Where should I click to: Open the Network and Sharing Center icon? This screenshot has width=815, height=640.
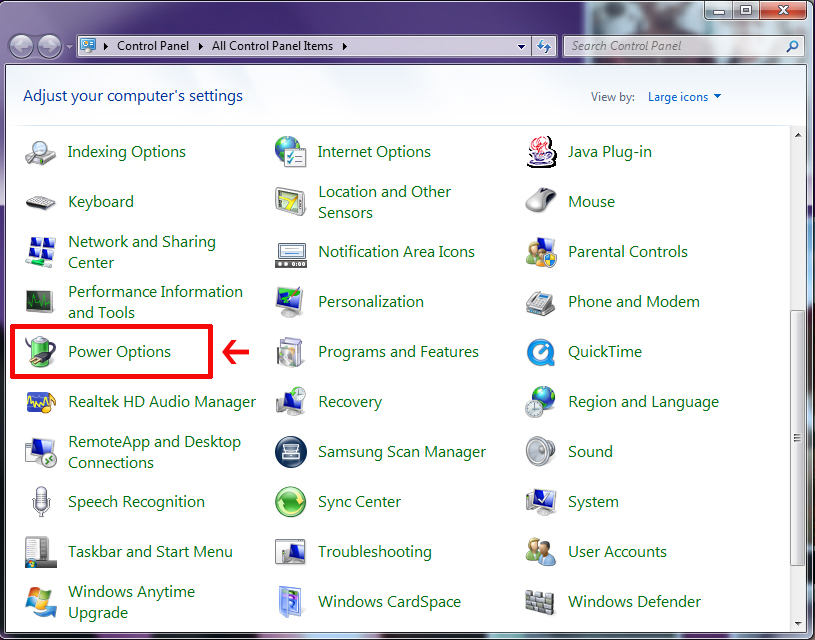[x=41, y=252]
